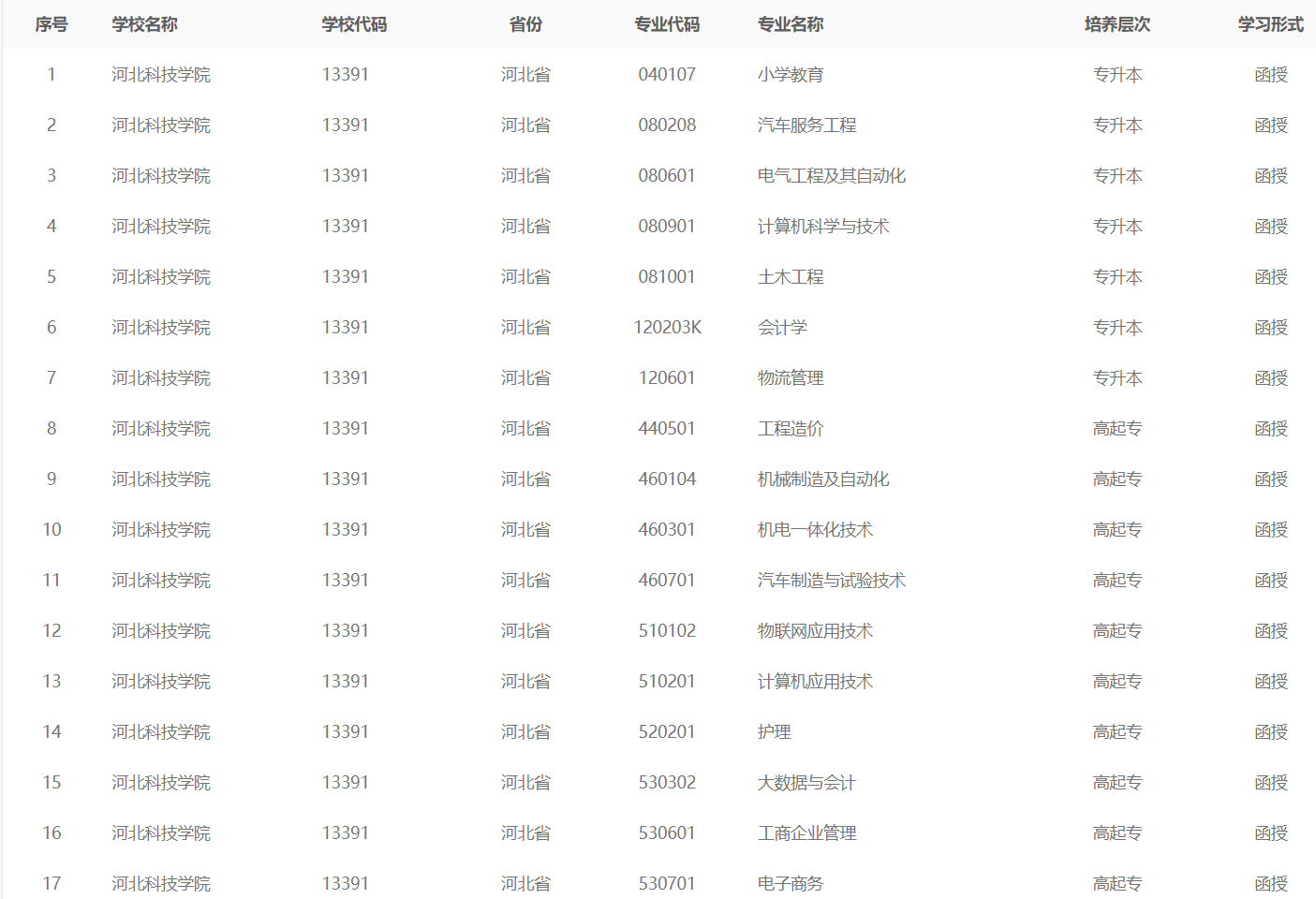Click major code 120203K

click(668, 328)
